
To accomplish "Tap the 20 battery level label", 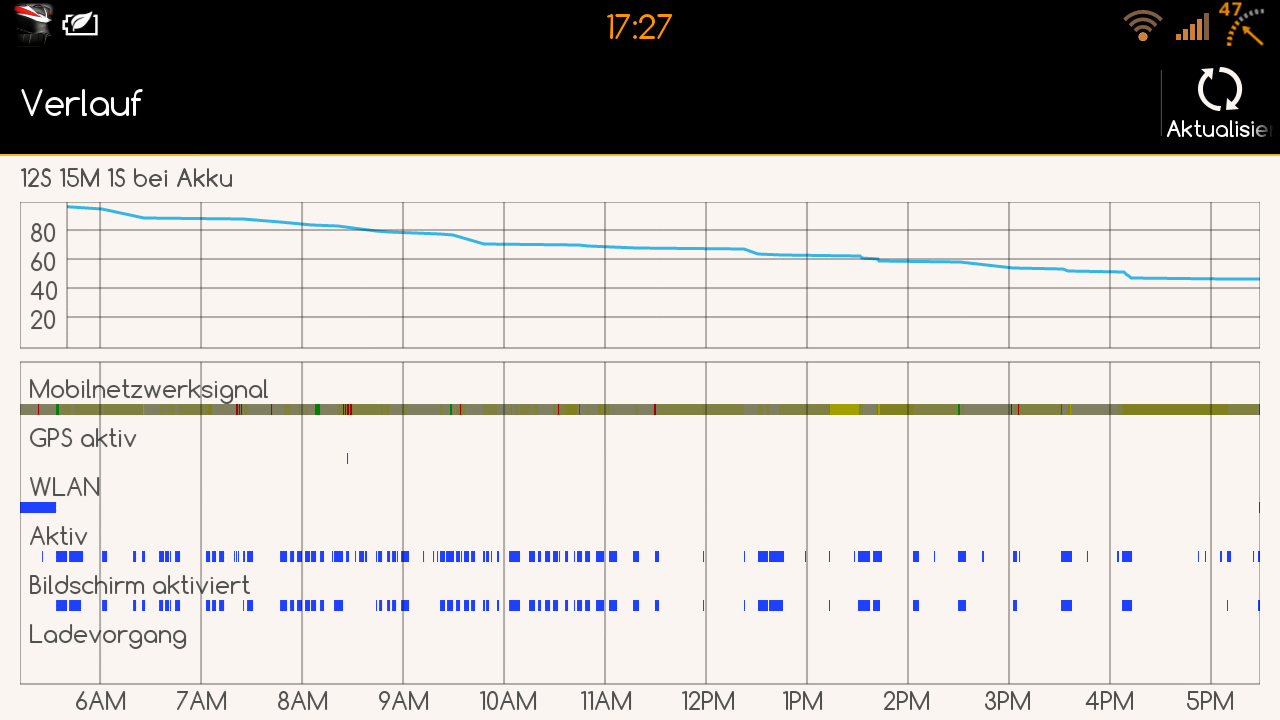I will click(43, 320).
